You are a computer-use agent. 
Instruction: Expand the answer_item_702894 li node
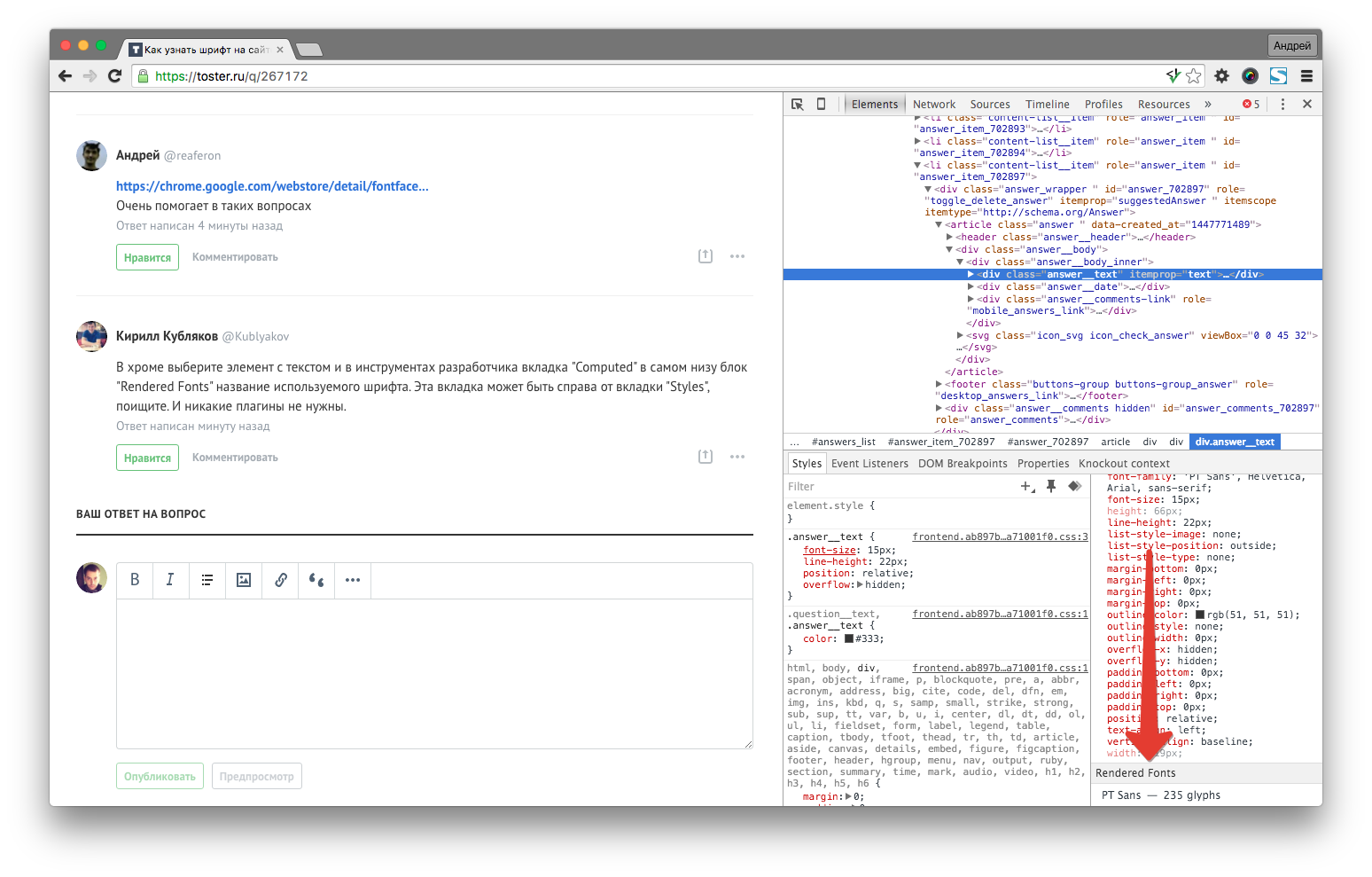[x=917, y=141]
